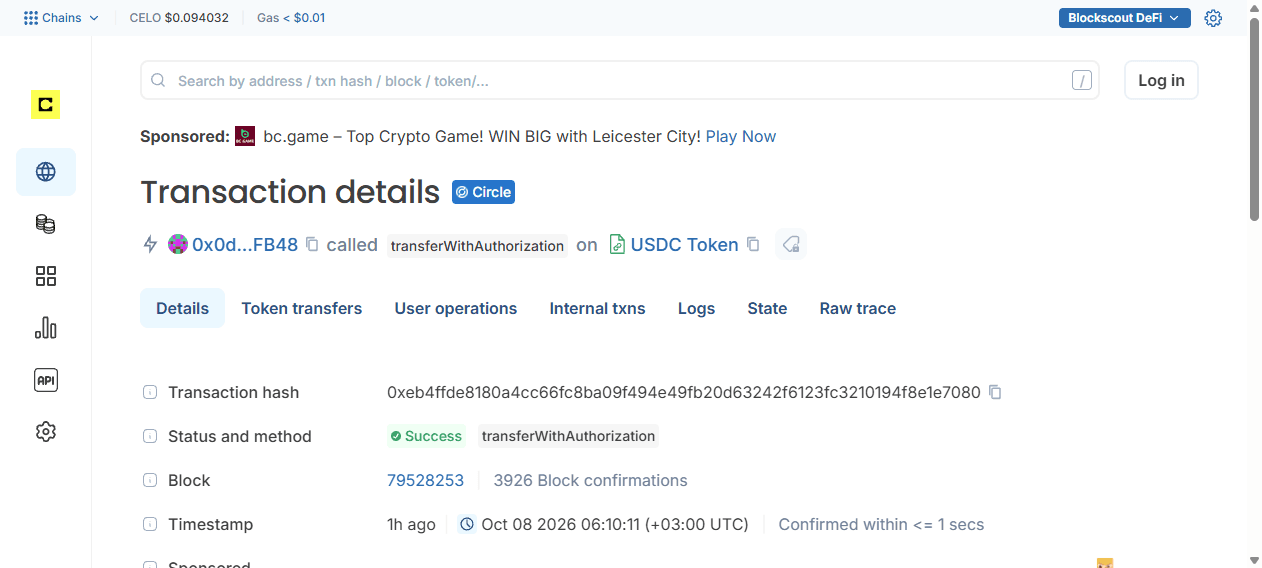Open the Internal txns tab
This screenshot has width=1262, height=568.
coord(598,308)
